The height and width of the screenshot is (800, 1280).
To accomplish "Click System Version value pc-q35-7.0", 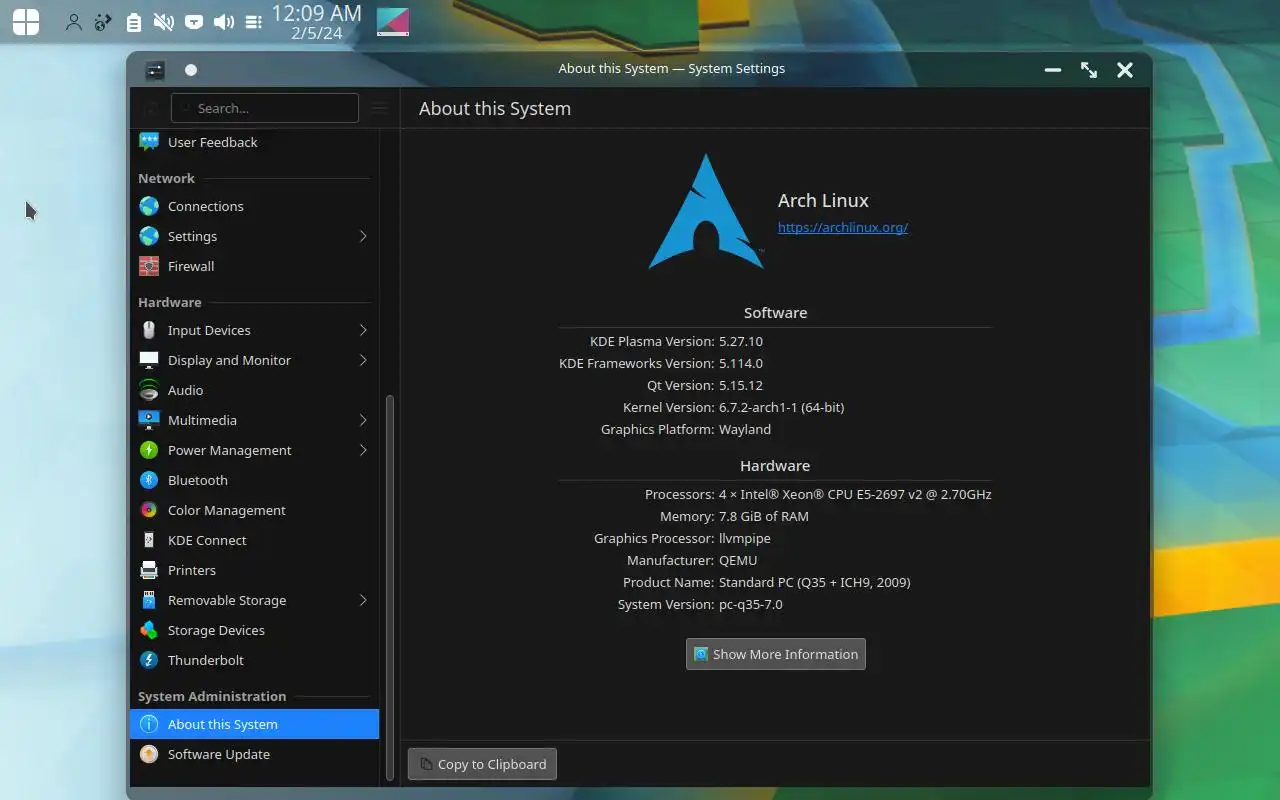I will [751, 604].
